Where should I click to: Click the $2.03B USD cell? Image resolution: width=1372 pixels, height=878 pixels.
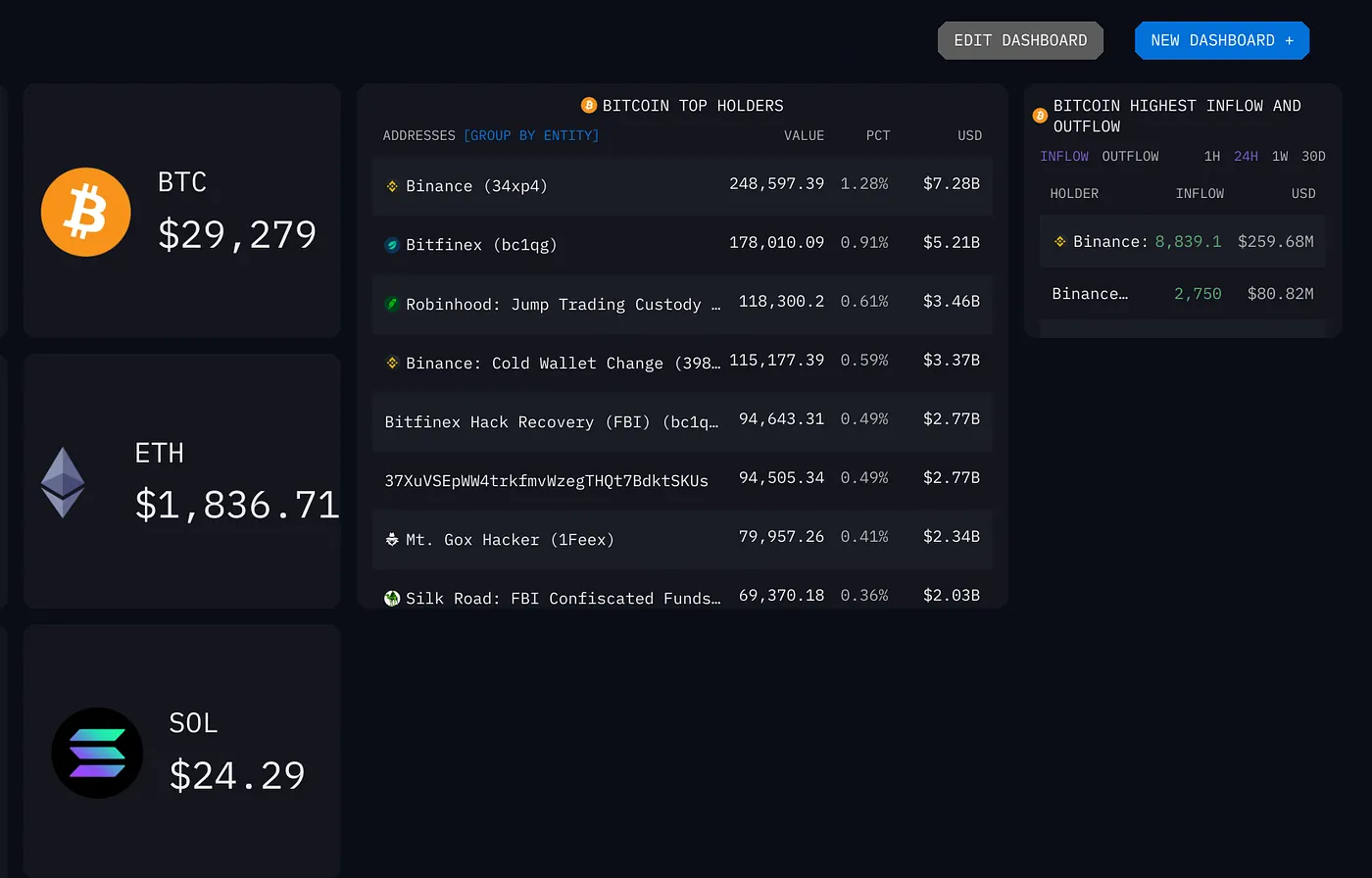tap(951, 595)
